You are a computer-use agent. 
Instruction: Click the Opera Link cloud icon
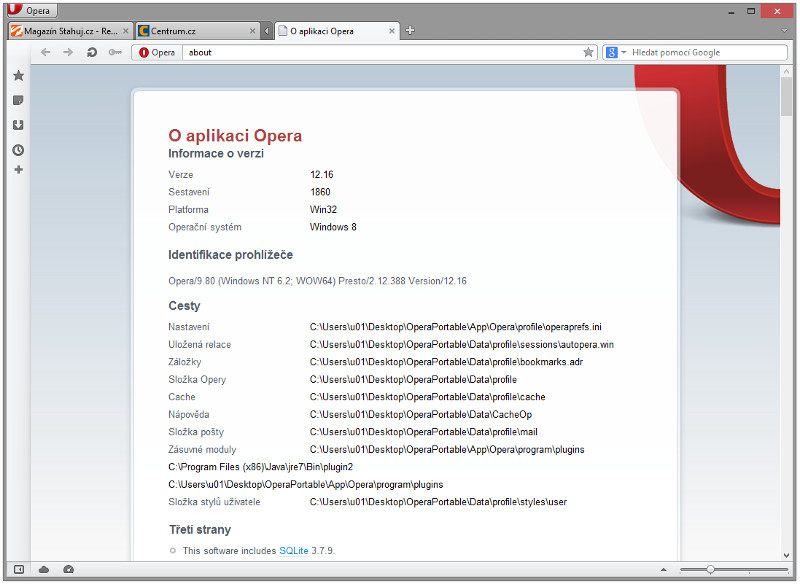coord(44,569)
